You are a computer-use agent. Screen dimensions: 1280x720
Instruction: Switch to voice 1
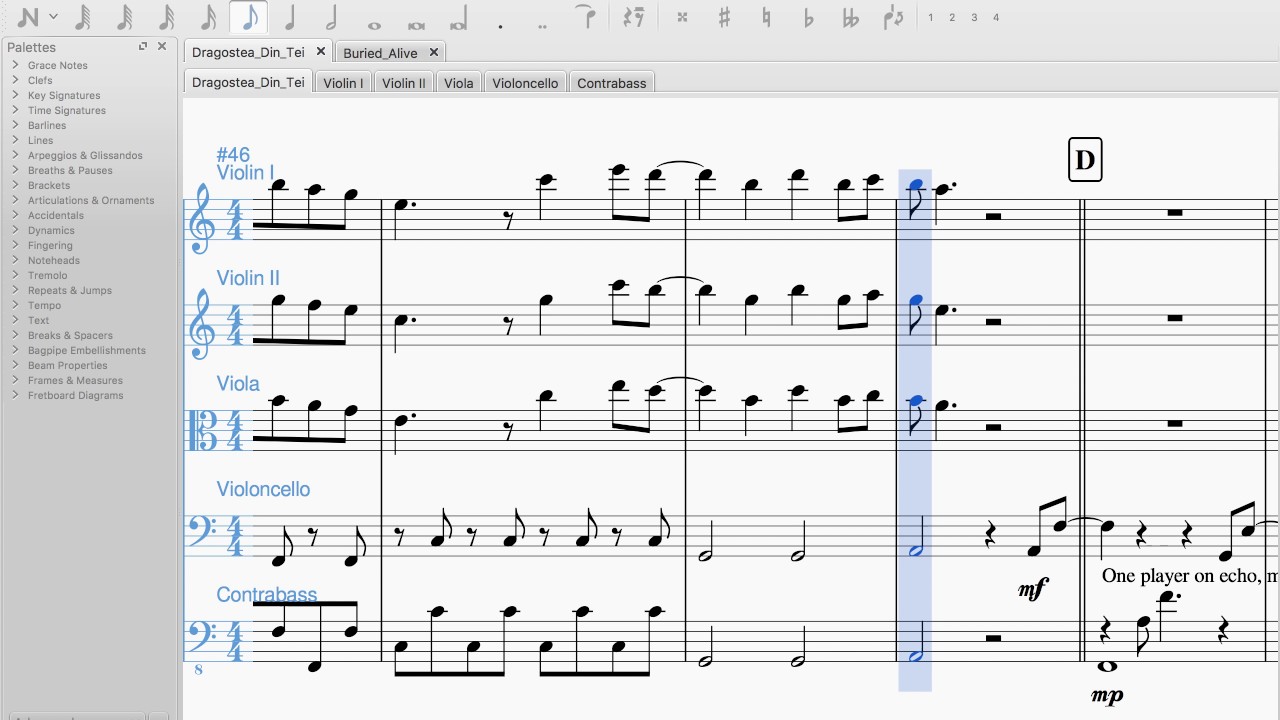(x=931, y=17)
